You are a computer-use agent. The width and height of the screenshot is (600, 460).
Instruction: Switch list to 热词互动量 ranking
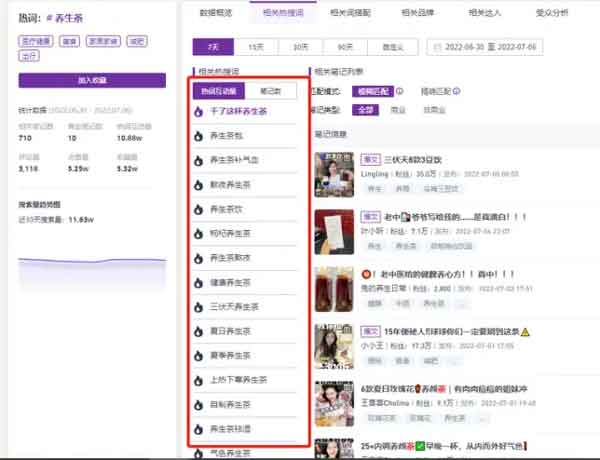218,91
